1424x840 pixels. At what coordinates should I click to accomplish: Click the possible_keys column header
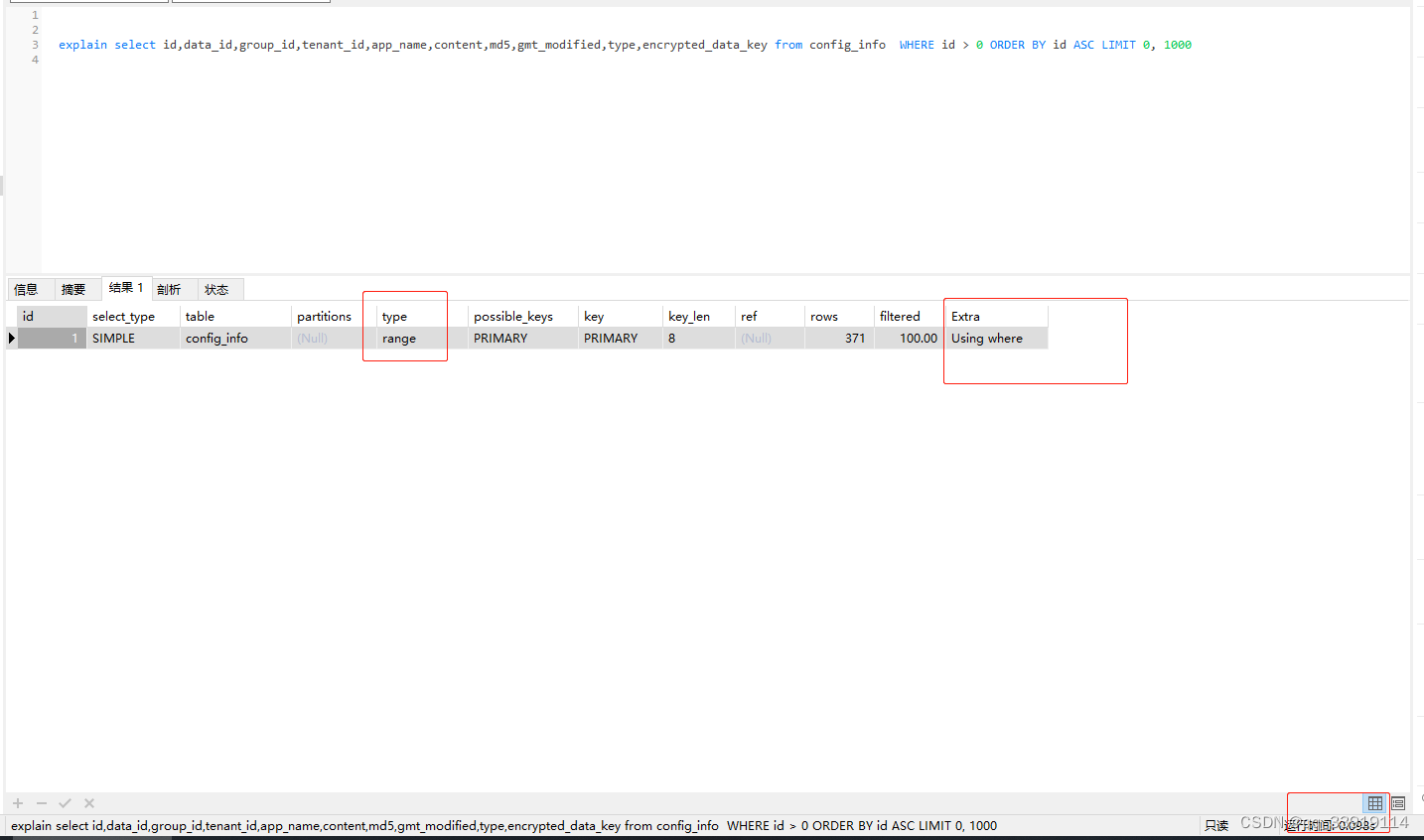513,316
